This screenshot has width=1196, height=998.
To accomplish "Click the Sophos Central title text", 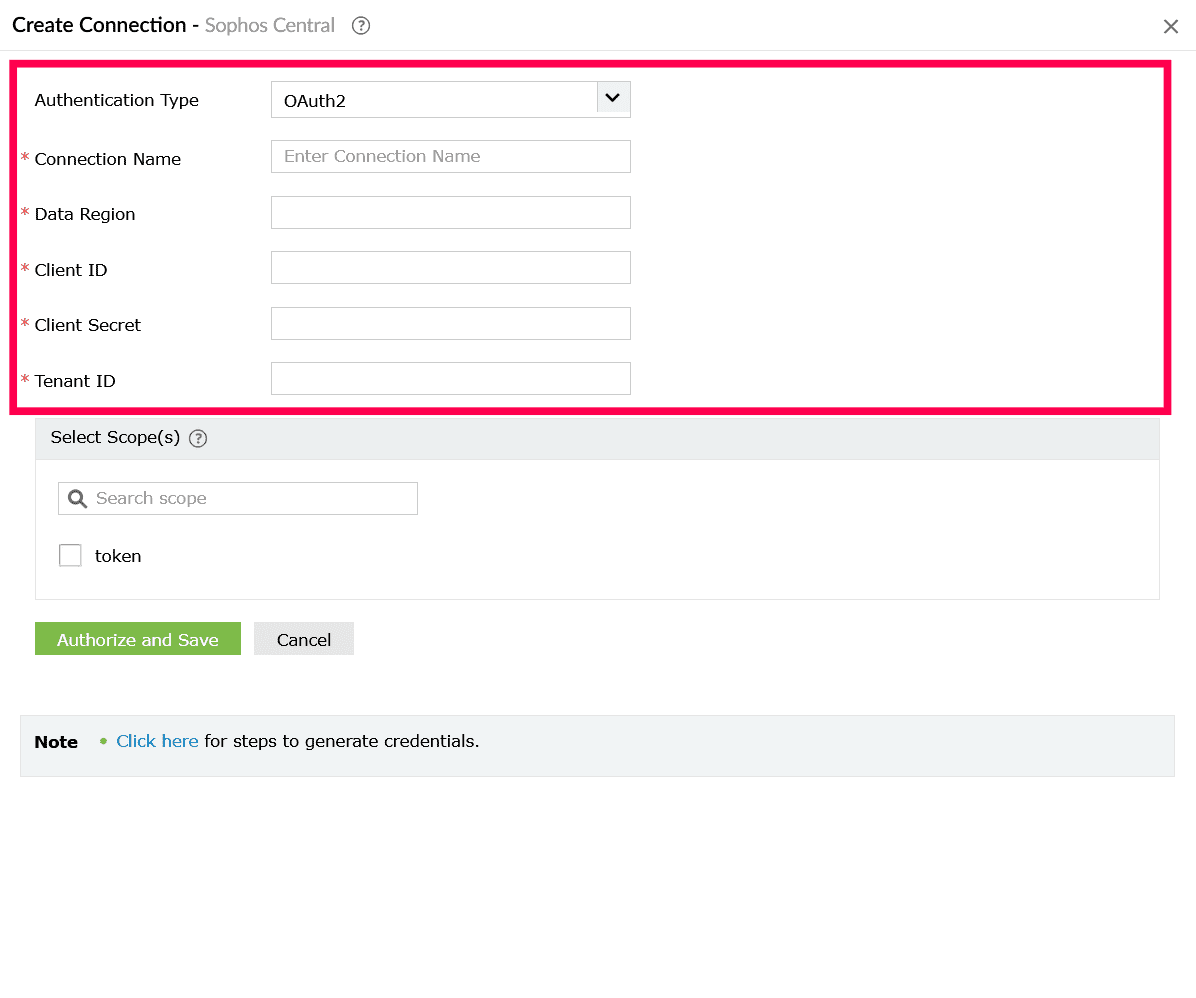I will pyautogui.click(x=270, y=26).
